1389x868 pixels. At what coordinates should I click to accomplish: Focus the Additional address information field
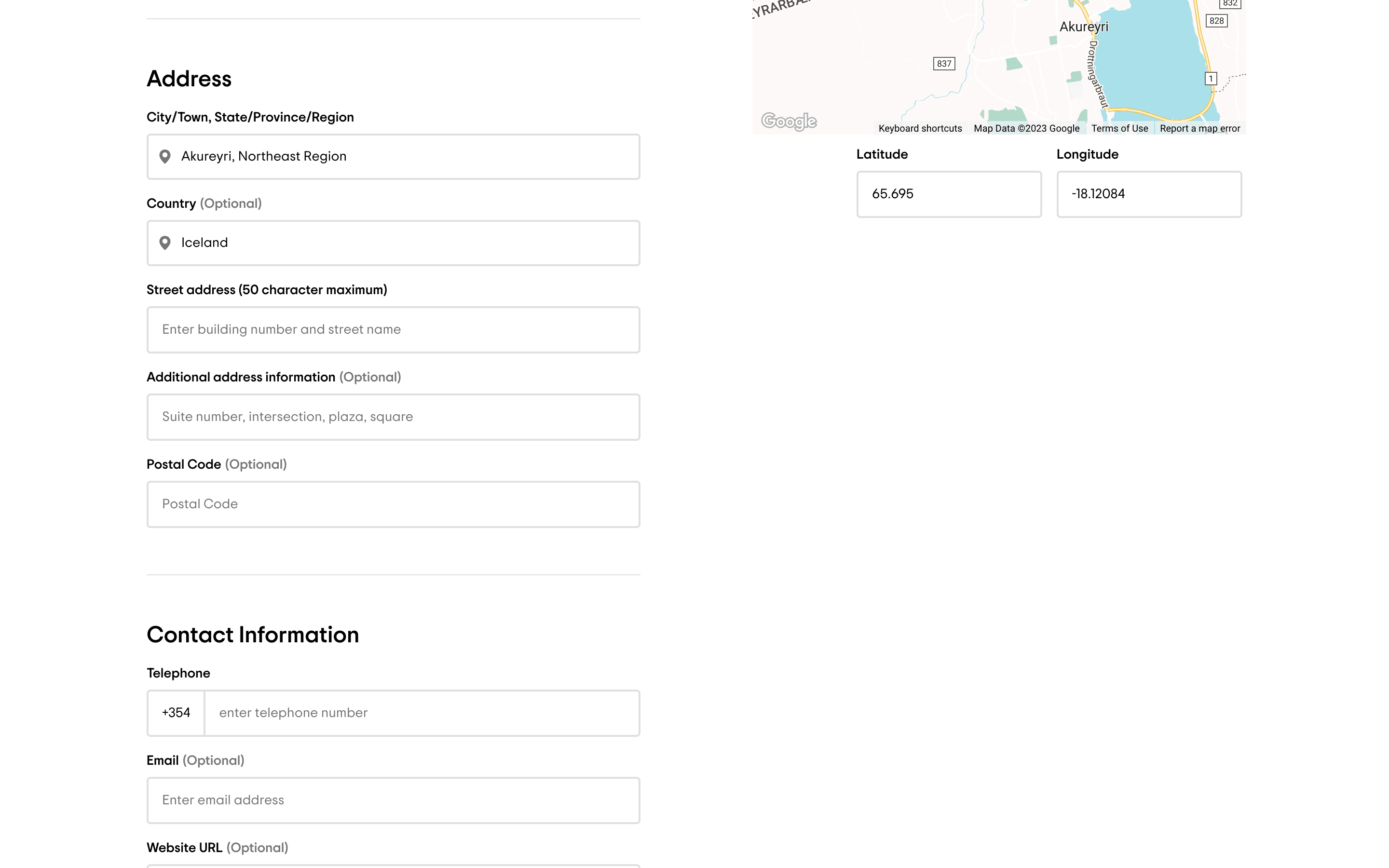(x=393, y=417)
